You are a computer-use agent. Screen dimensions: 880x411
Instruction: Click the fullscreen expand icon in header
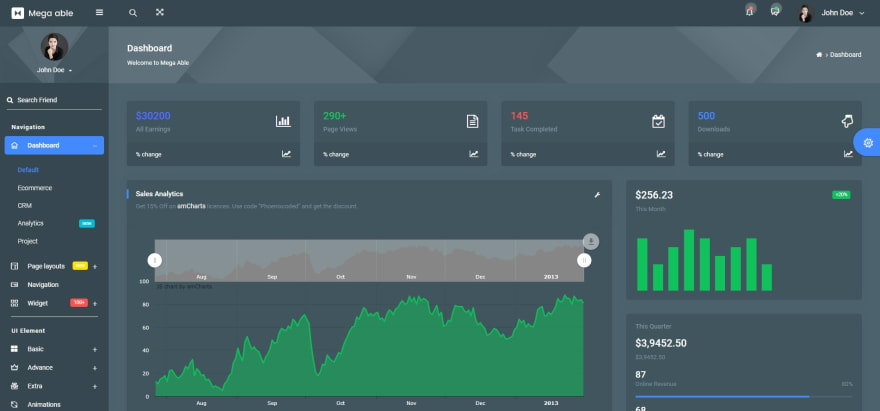[x=160, y=12]
